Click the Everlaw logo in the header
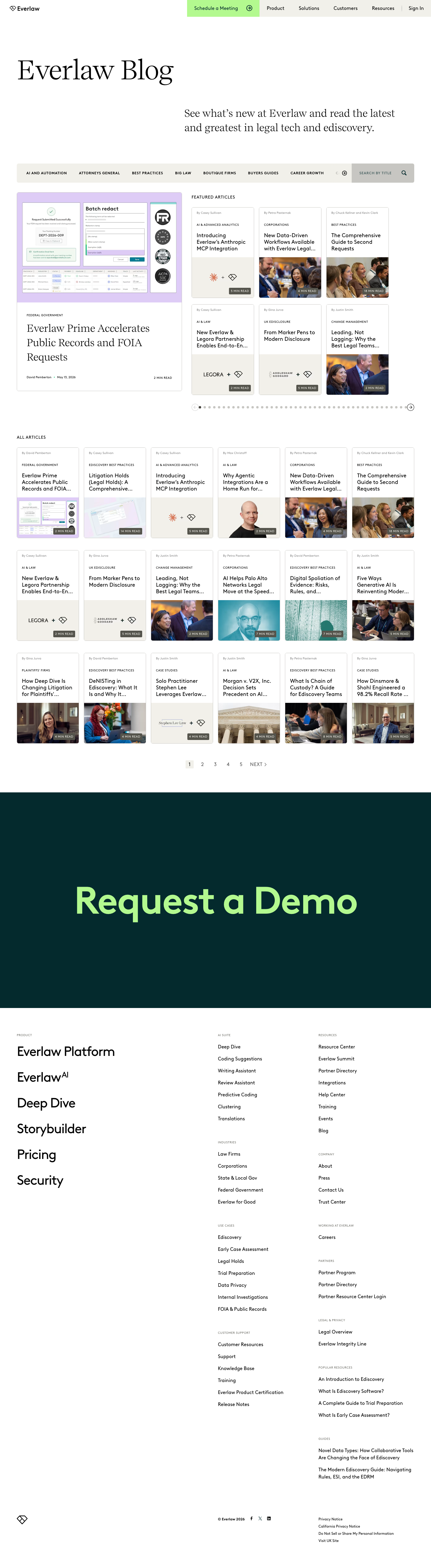This screenshot has width=431, height=1568. click(x=25, y=8)
